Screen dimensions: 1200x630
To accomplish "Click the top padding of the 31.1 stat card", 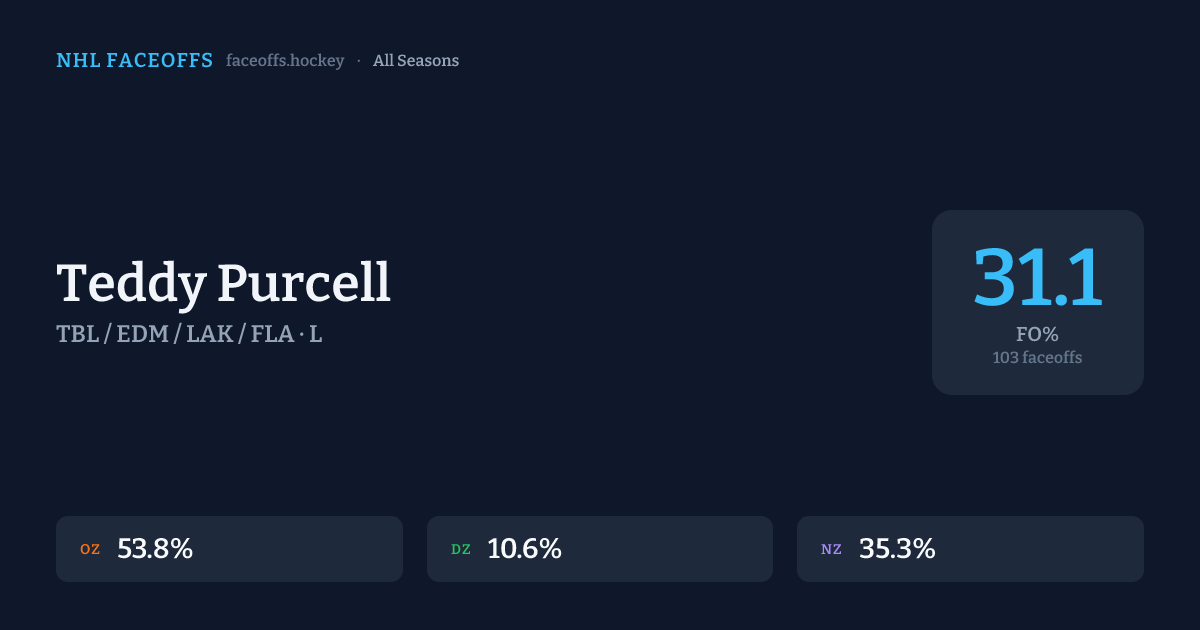I will click(1037, 223).
